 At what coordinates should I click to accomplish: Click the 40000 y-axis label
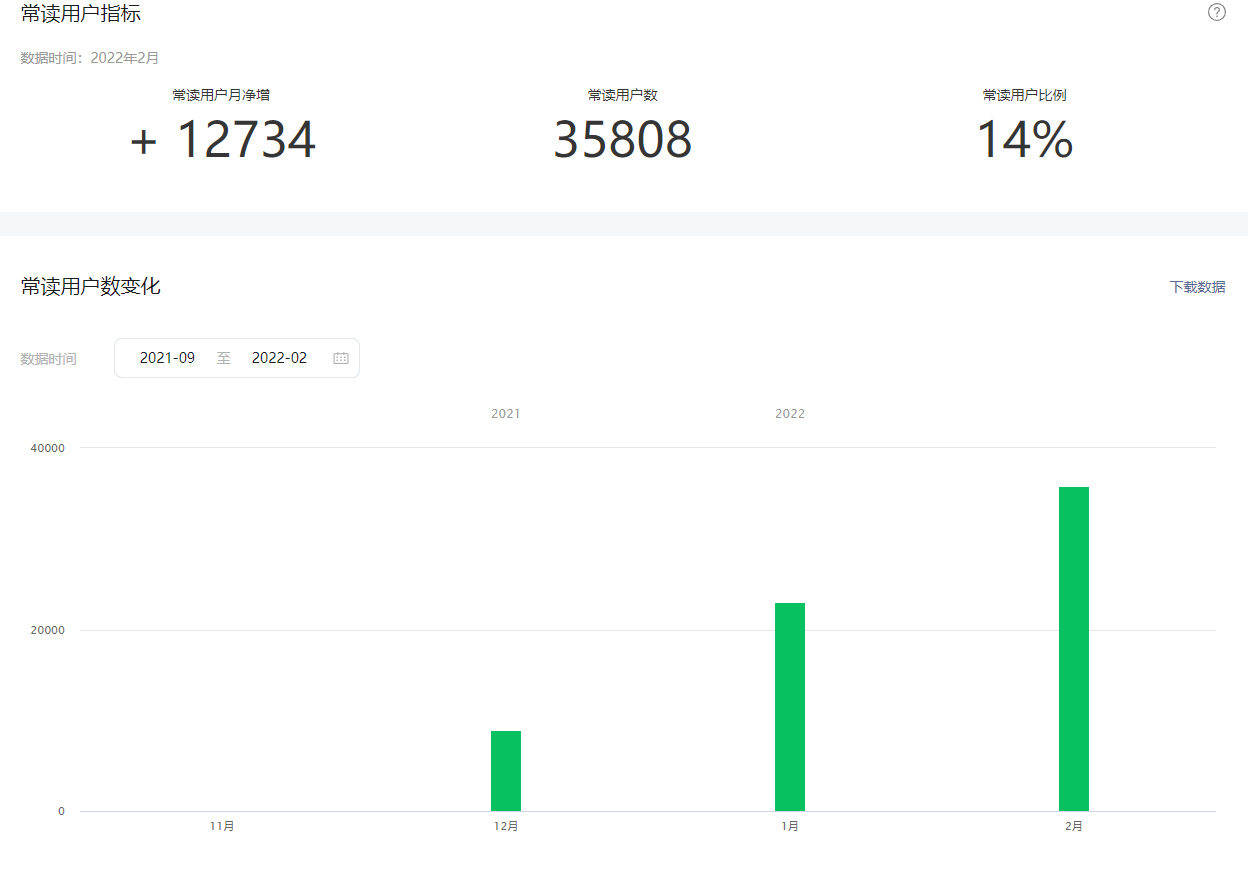pos(50,448)
